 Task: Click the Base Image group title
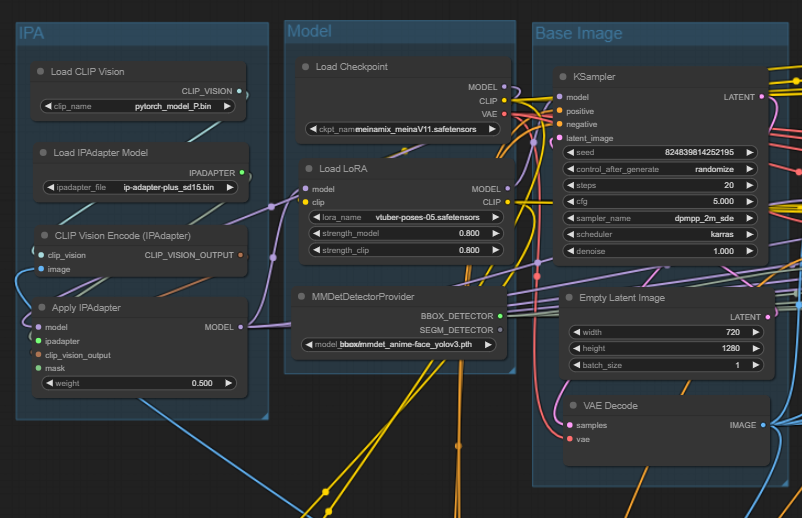coord(578,33)
